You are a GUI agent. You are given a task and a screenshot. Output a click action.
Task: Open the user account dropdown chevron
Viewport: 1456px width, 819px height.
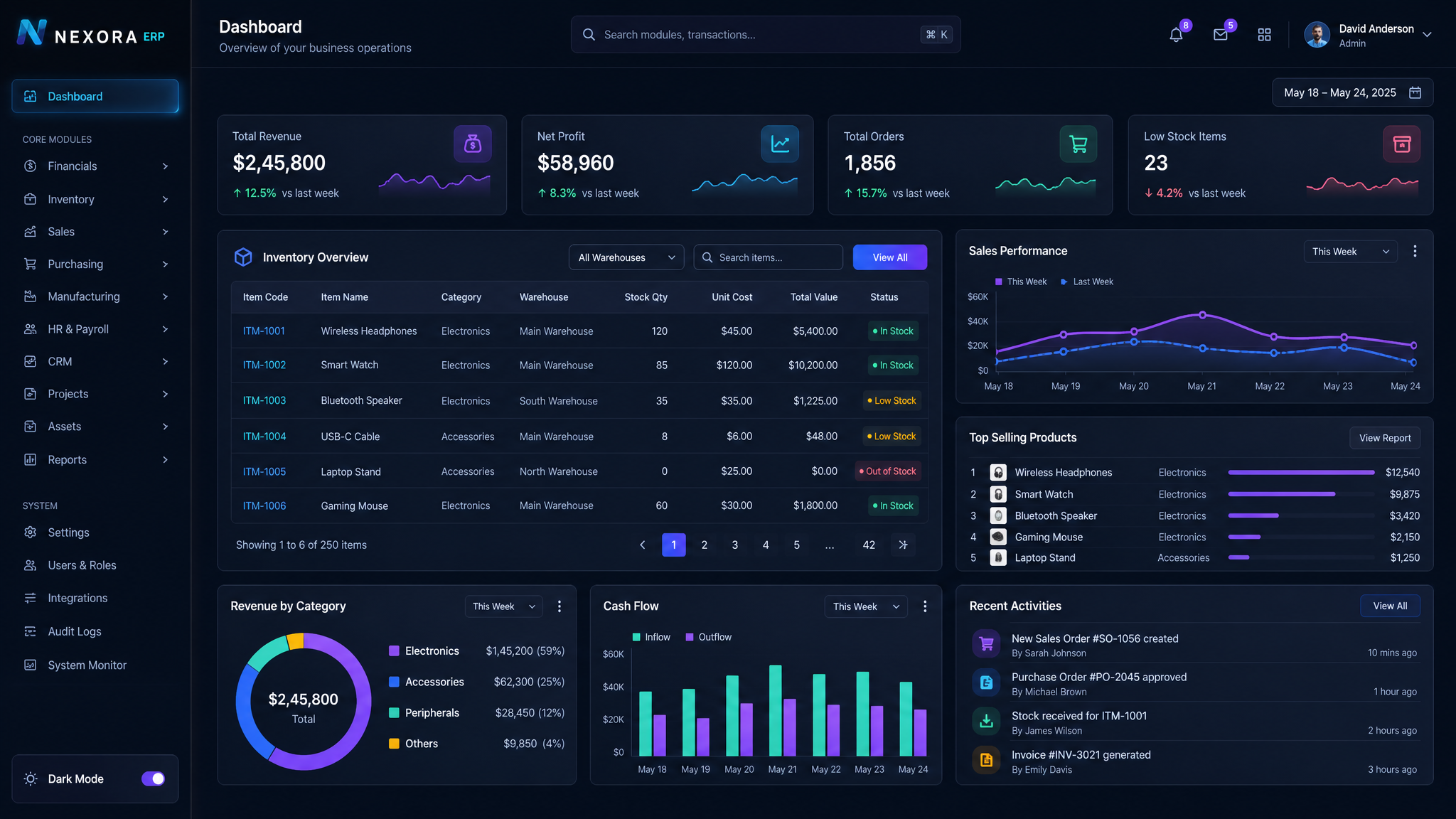1427,35
